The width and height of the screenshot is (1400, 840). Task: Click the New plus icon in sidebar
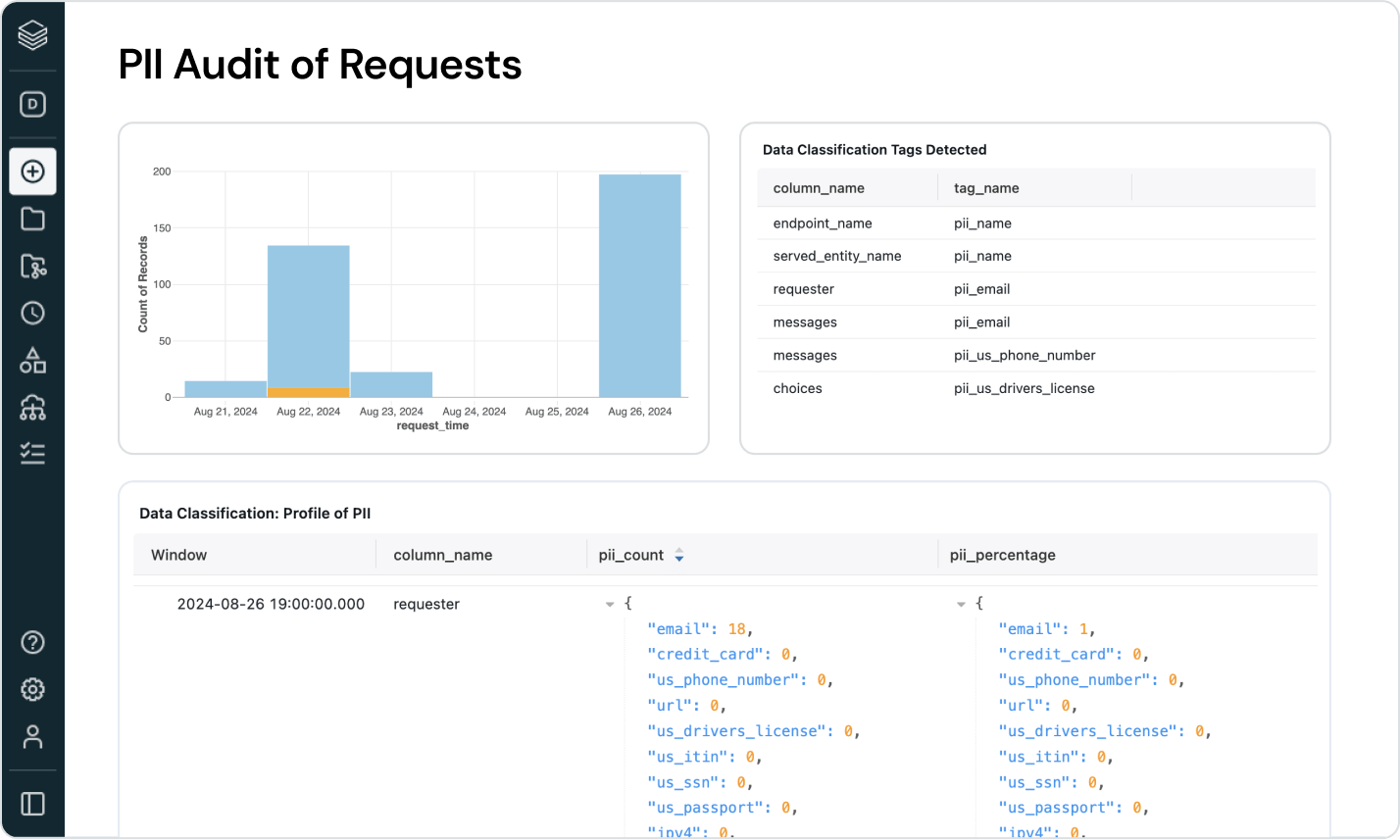click(32, 172)
